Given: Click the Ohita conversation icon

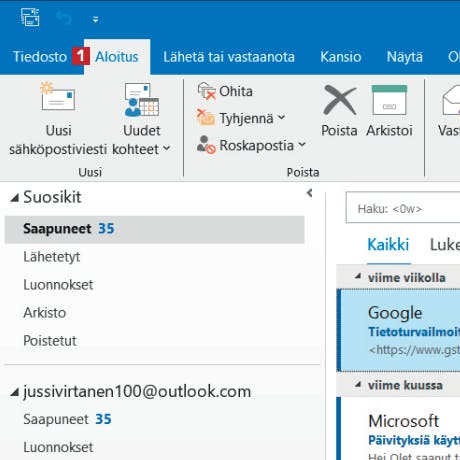Looking at the screenshot, I should [x=206, y=91].
